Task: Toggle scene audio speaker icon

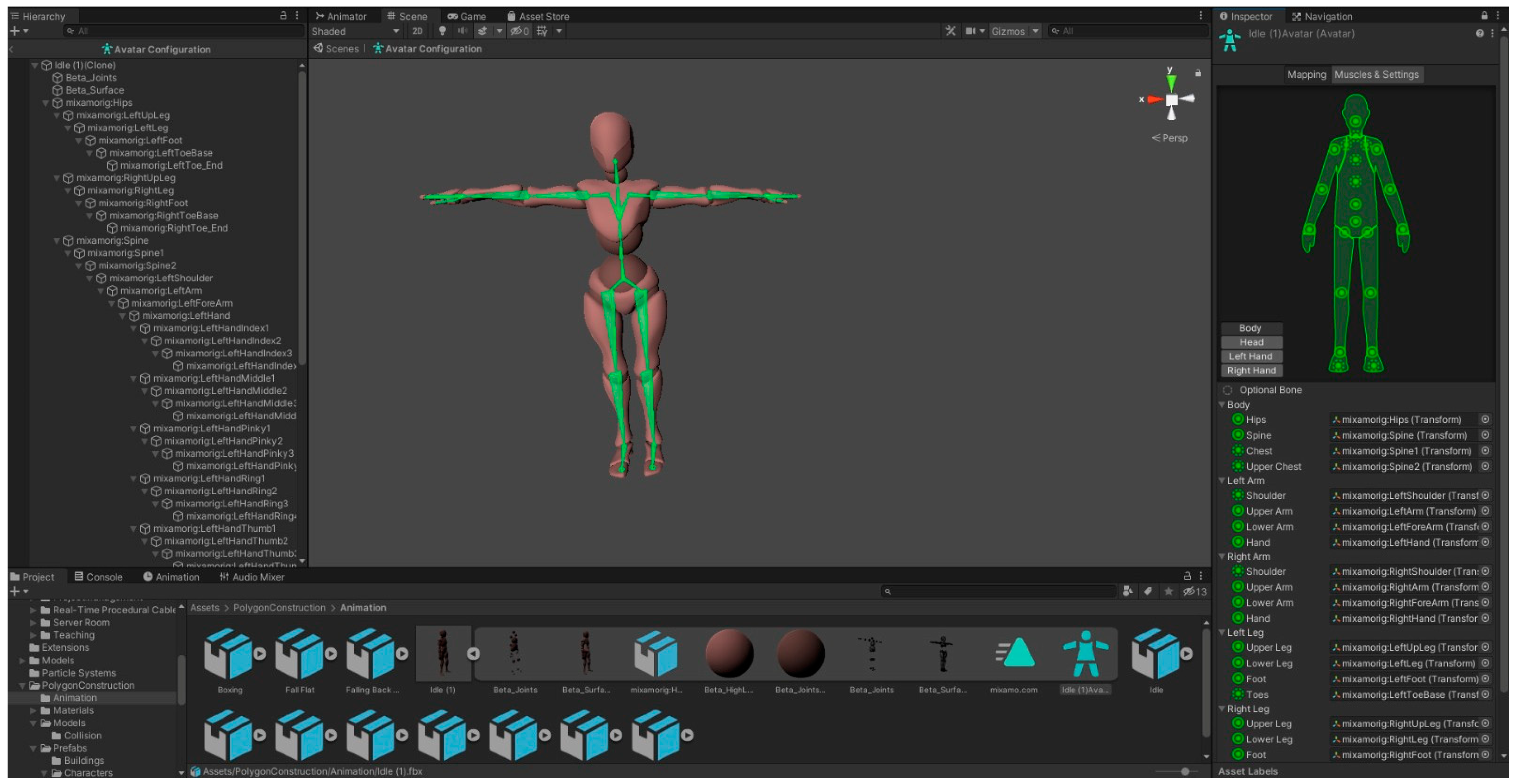Action: [463, 31]
